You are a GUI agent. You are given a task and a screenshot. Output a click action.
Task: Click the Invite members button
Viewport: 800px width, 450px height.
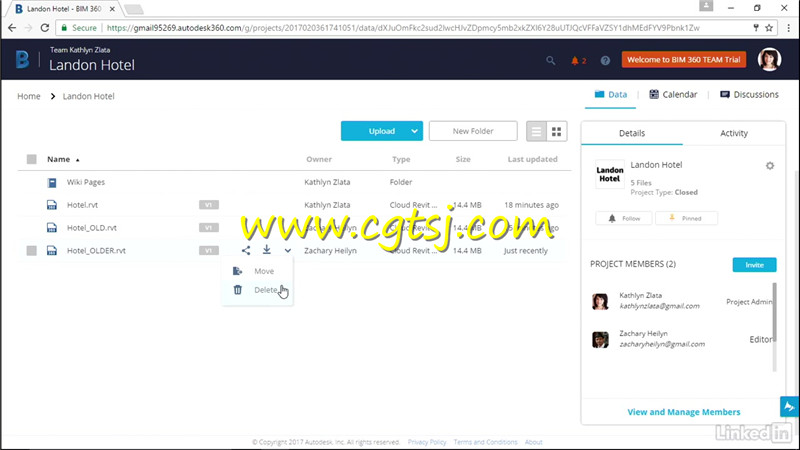(x=754, y=265)
